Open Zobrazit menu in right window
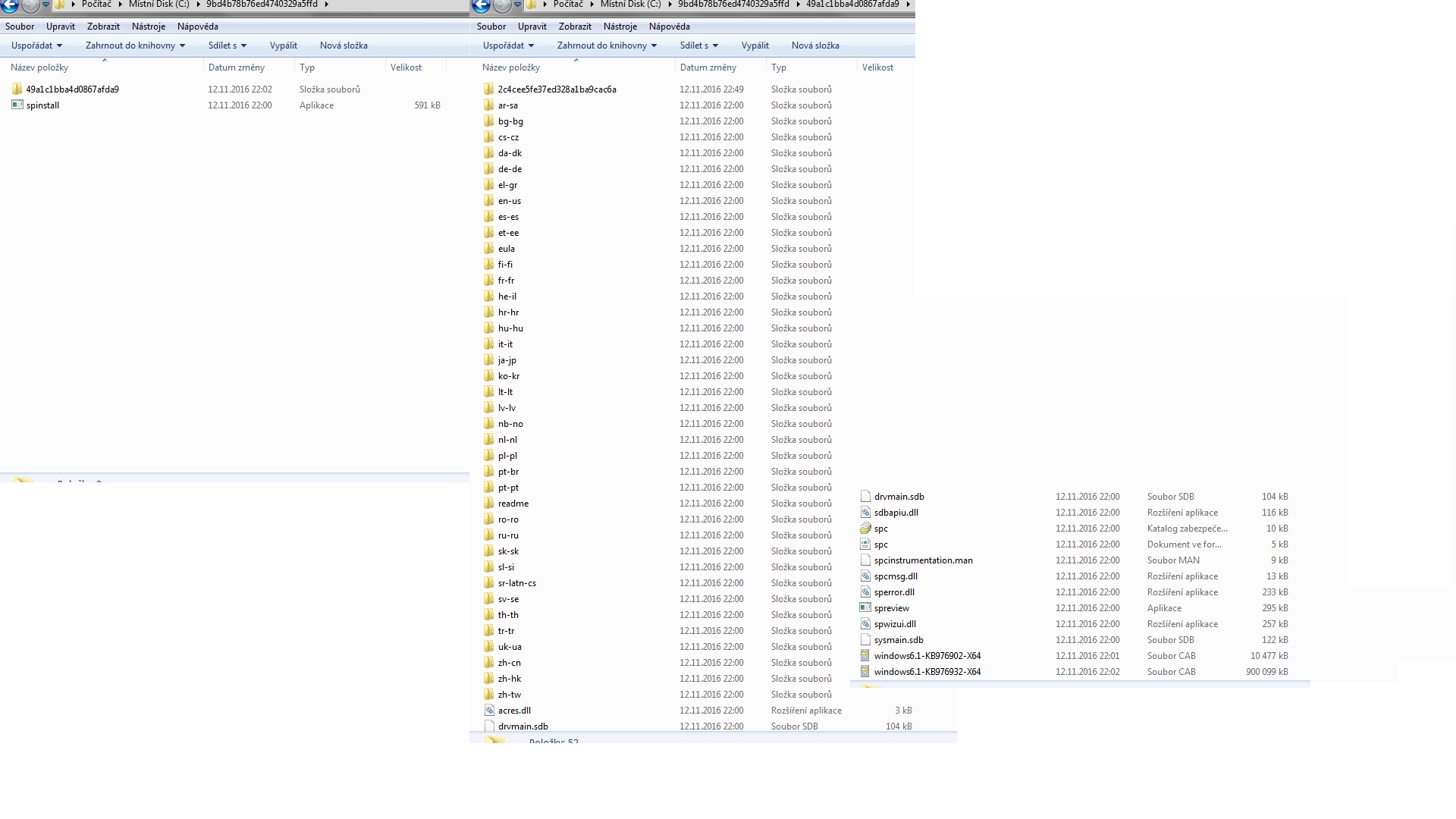 575,27
